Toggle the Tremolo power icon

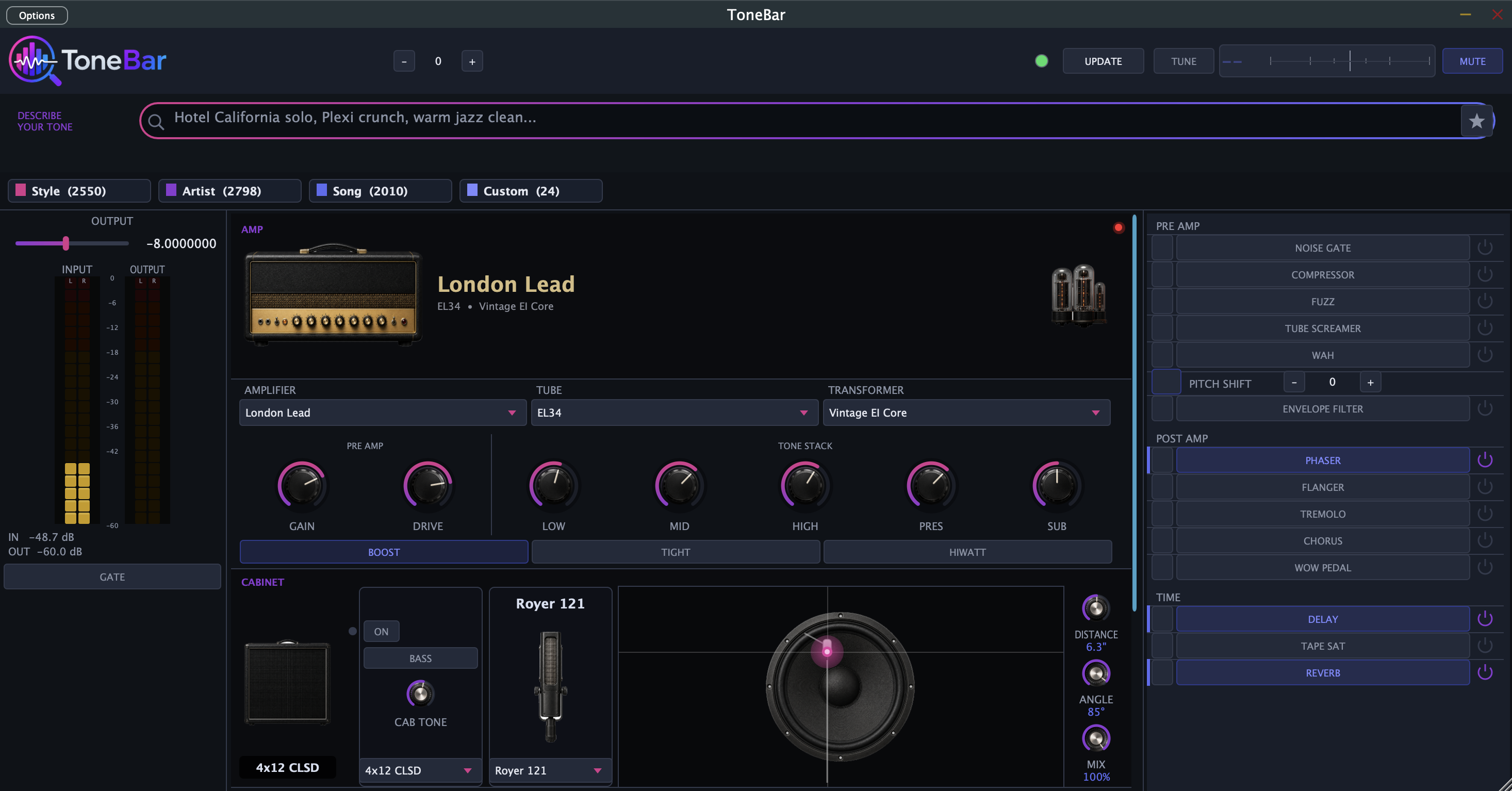pyautogui.click(x=1485, y=514)
